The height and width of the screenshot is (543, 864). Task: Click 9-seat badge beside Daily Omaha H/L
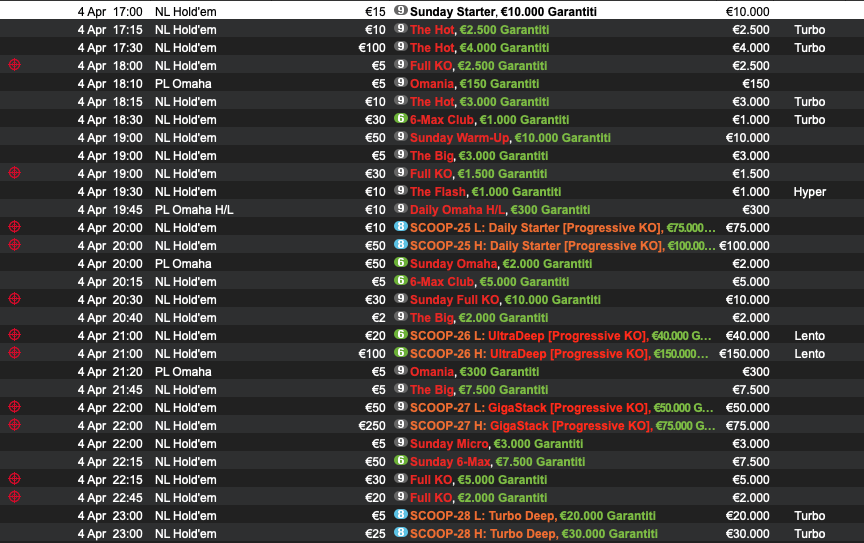[401, 209]
